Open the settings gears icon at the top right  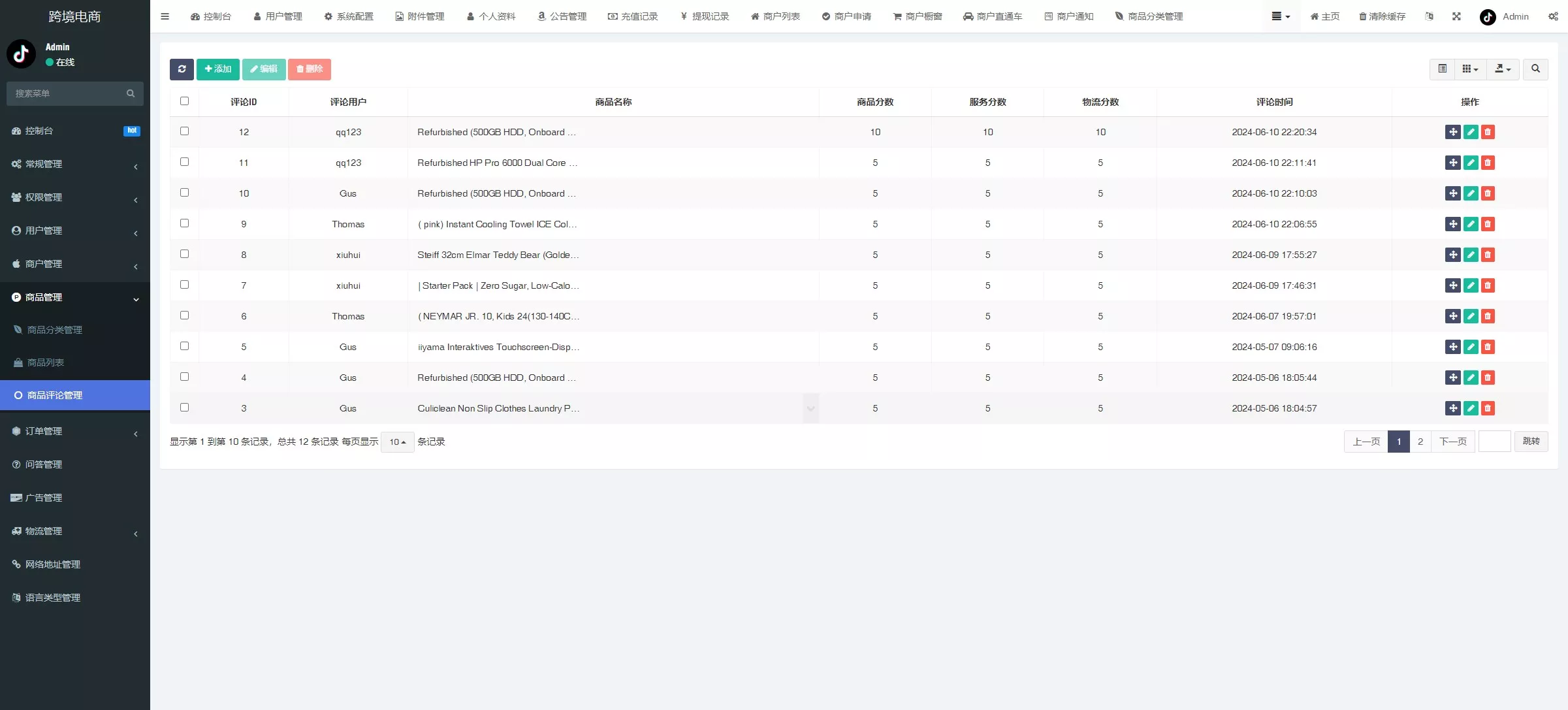pos(1553,16)
